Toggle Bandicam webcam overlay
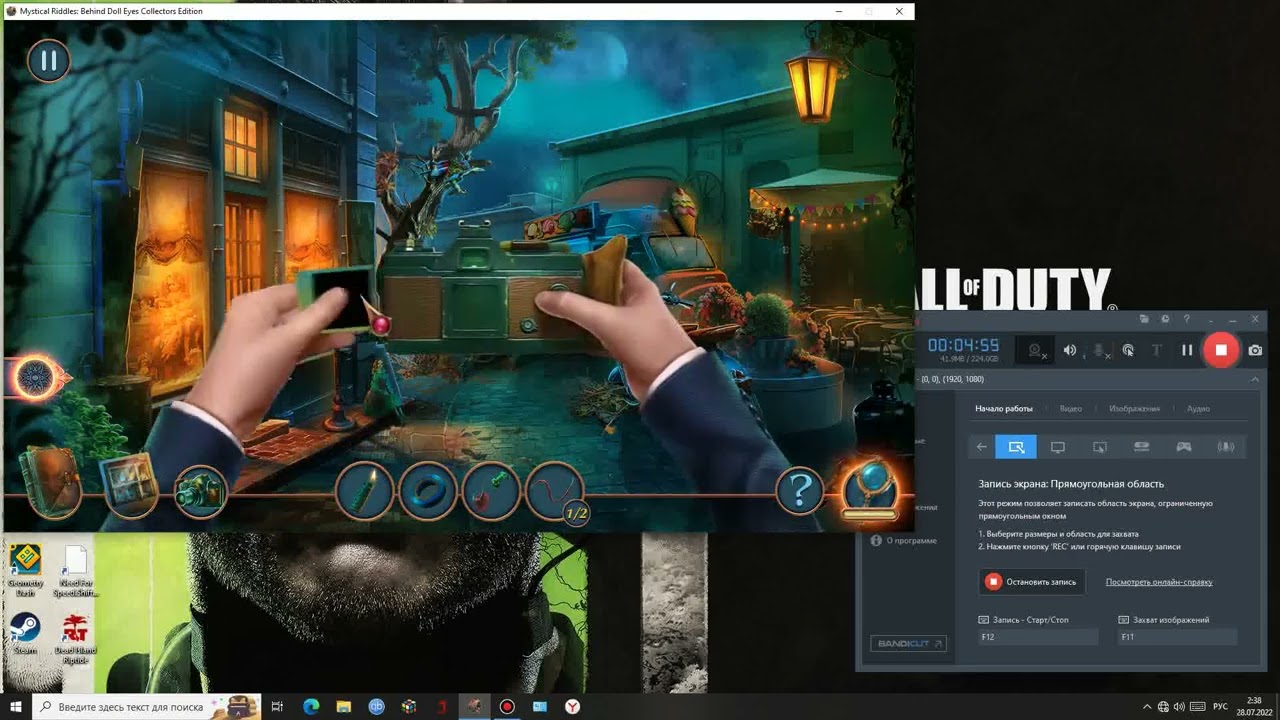This screenshot has width=1280, height=720. point(1035,350)
